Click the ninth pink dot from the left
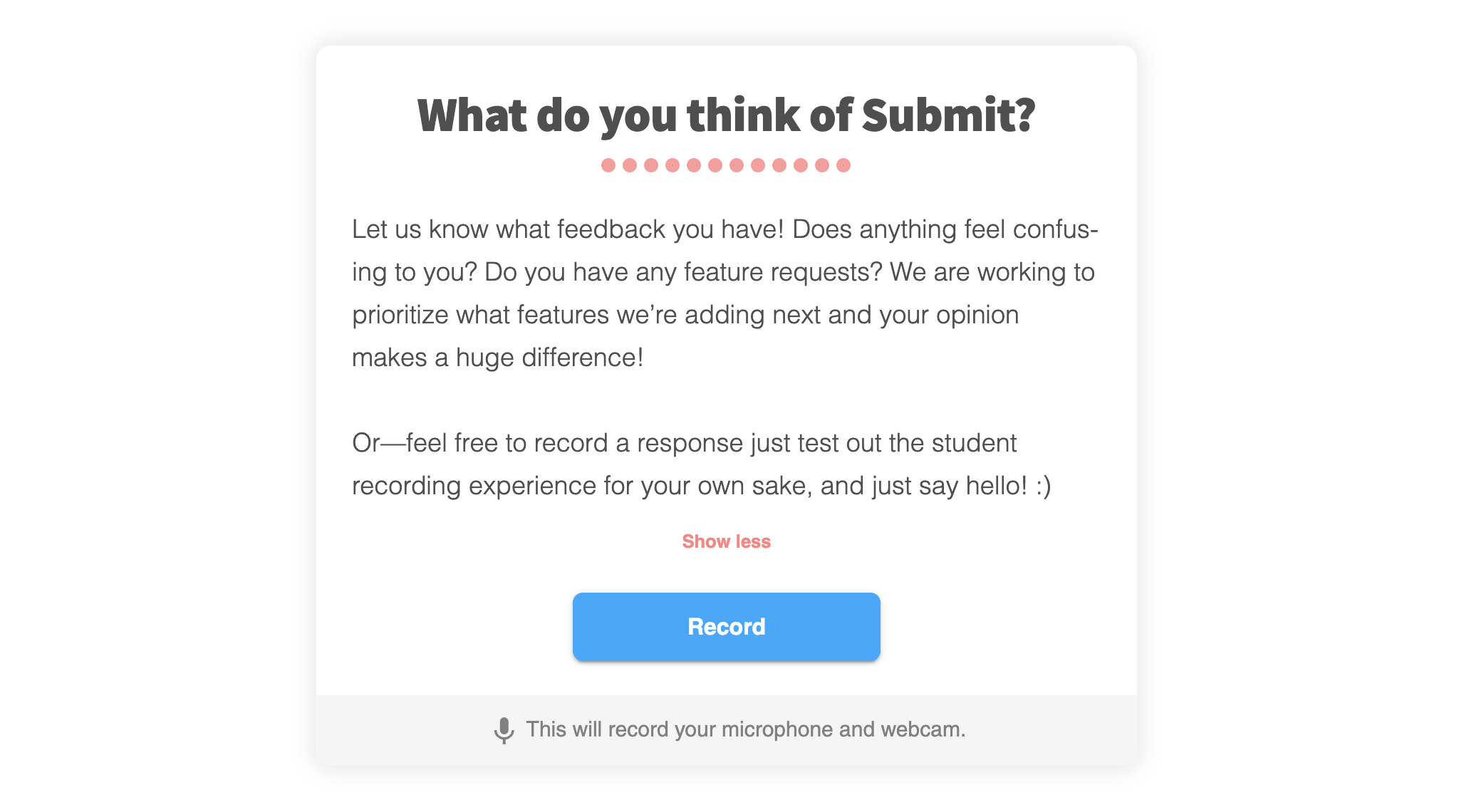 pyautogui.click(x=779, y=165)
